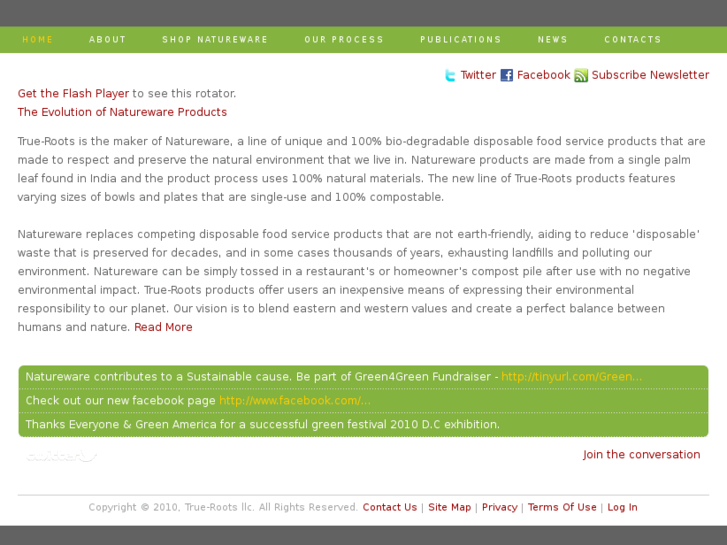The width and height of the screenshot is (727, 545).
Task: Open the www.facebook.com/... link
Action: tap(295, 400)
